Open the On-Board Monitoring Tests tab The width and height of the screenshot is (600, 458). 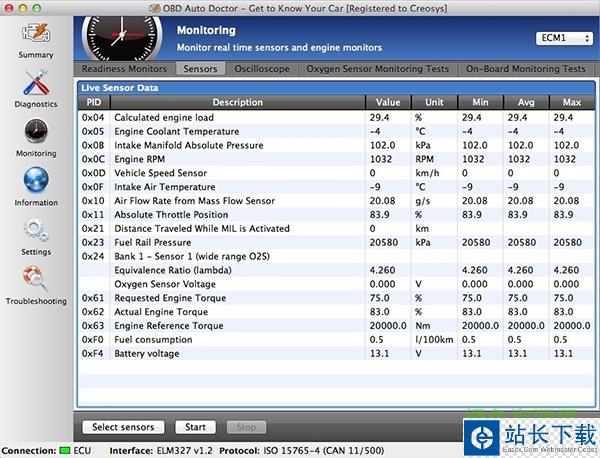(526, 69)
